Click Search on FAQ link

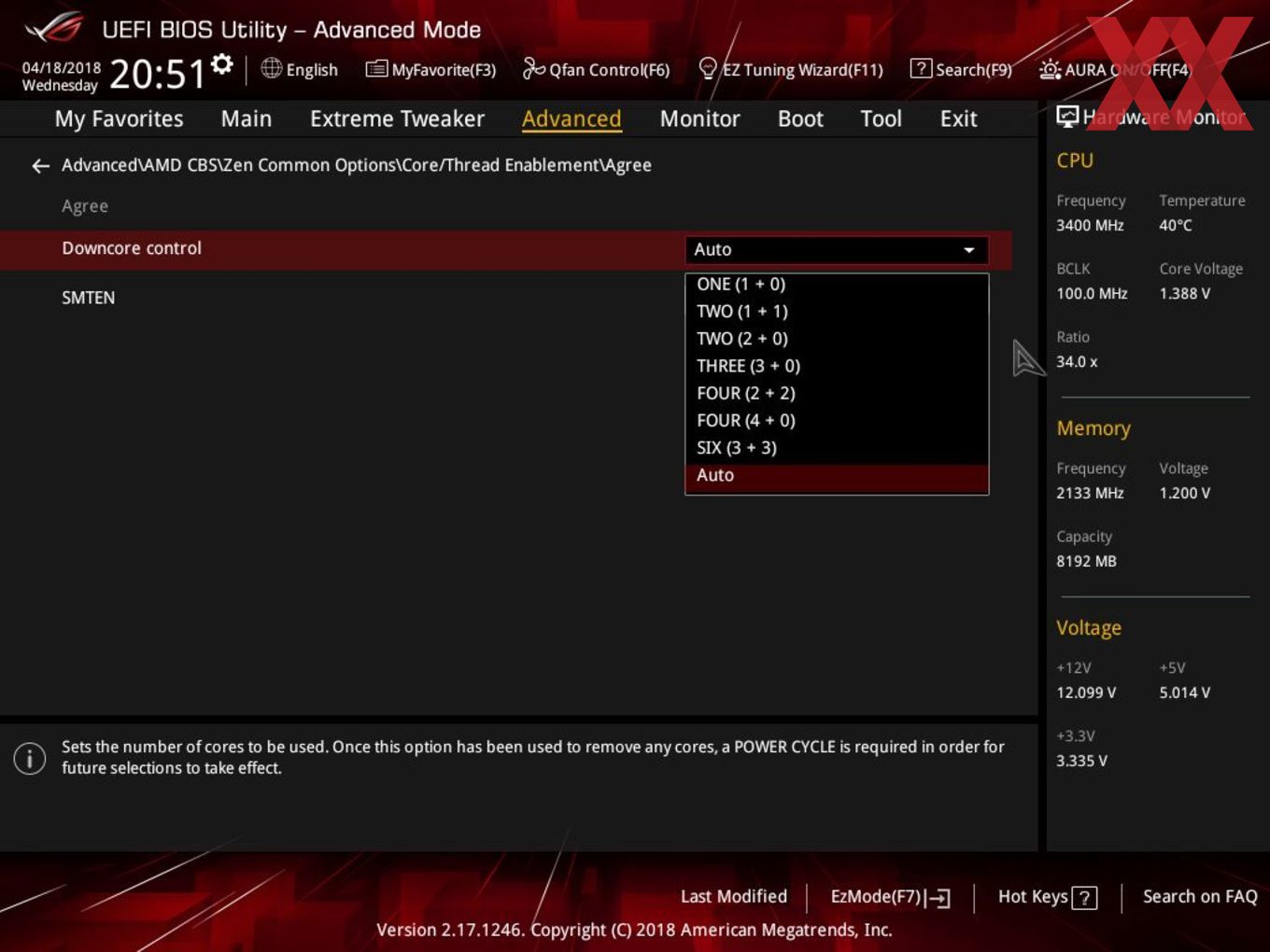1200,897
